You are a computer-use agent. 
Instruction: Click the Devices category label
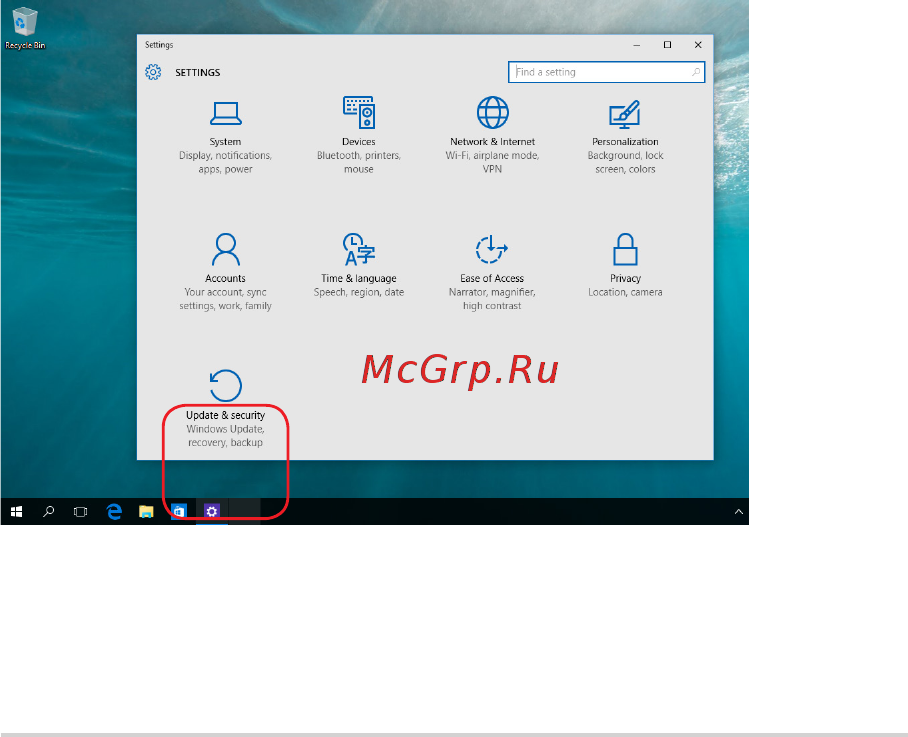click(x=358, y=142)
